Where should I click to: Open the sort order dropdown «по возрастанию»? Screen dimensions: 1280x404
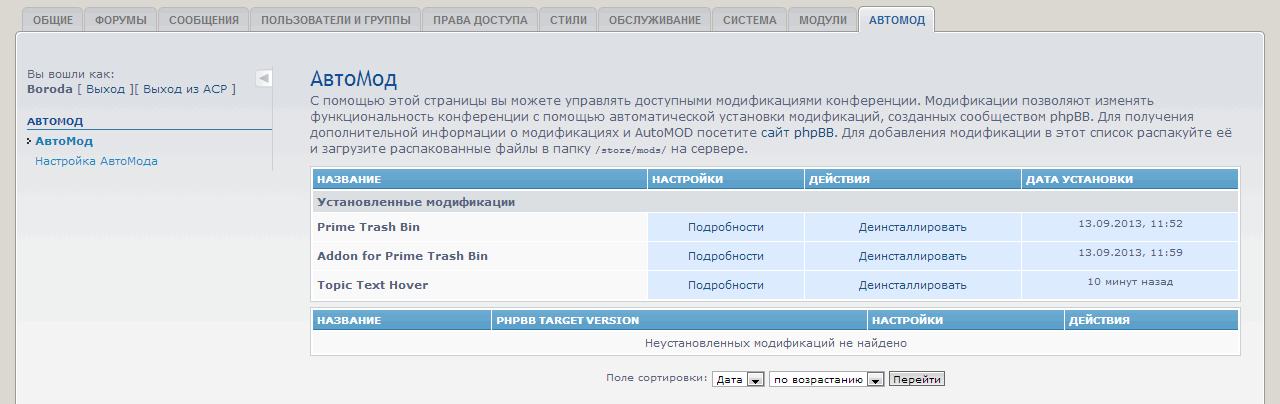(x=827, y=380)
